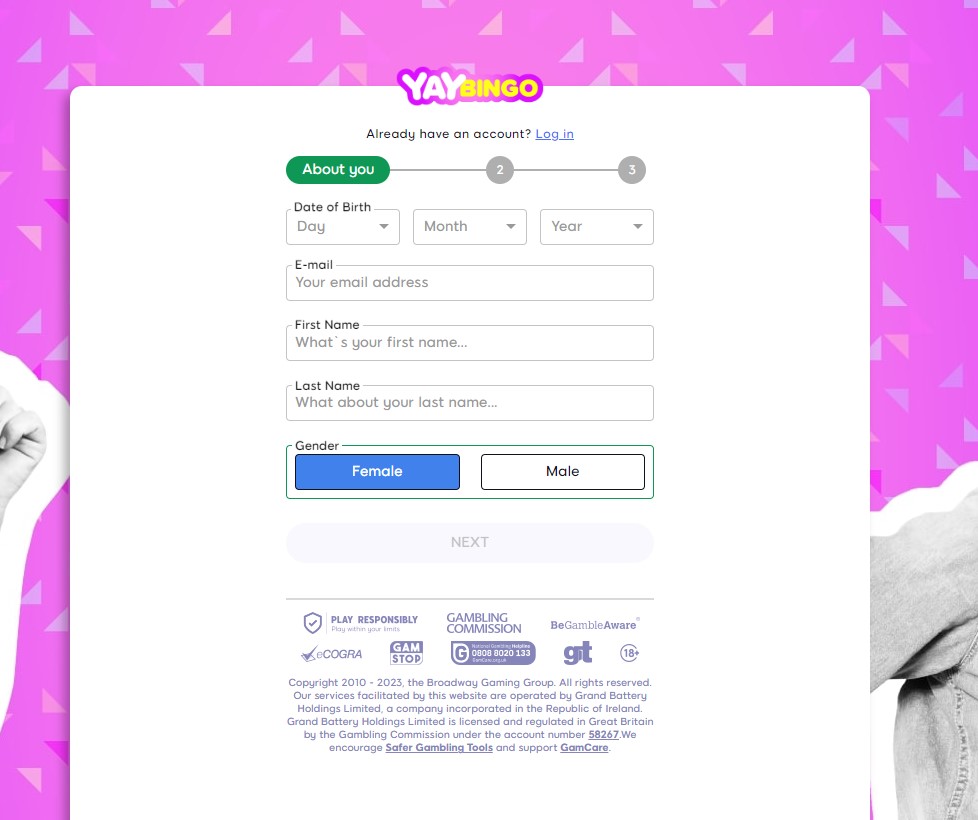Open the Gambling Commission logo
Image resolution: width=978 pixels, height=820 pixels.
point(483,623)
